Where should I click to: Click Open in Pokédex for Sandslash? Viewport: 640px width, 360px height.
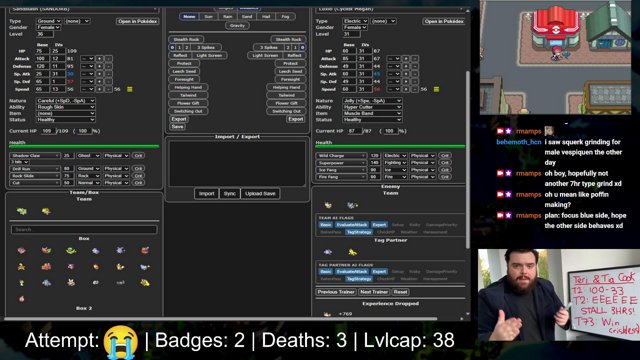pyautogui.click(x=138, y=21)
